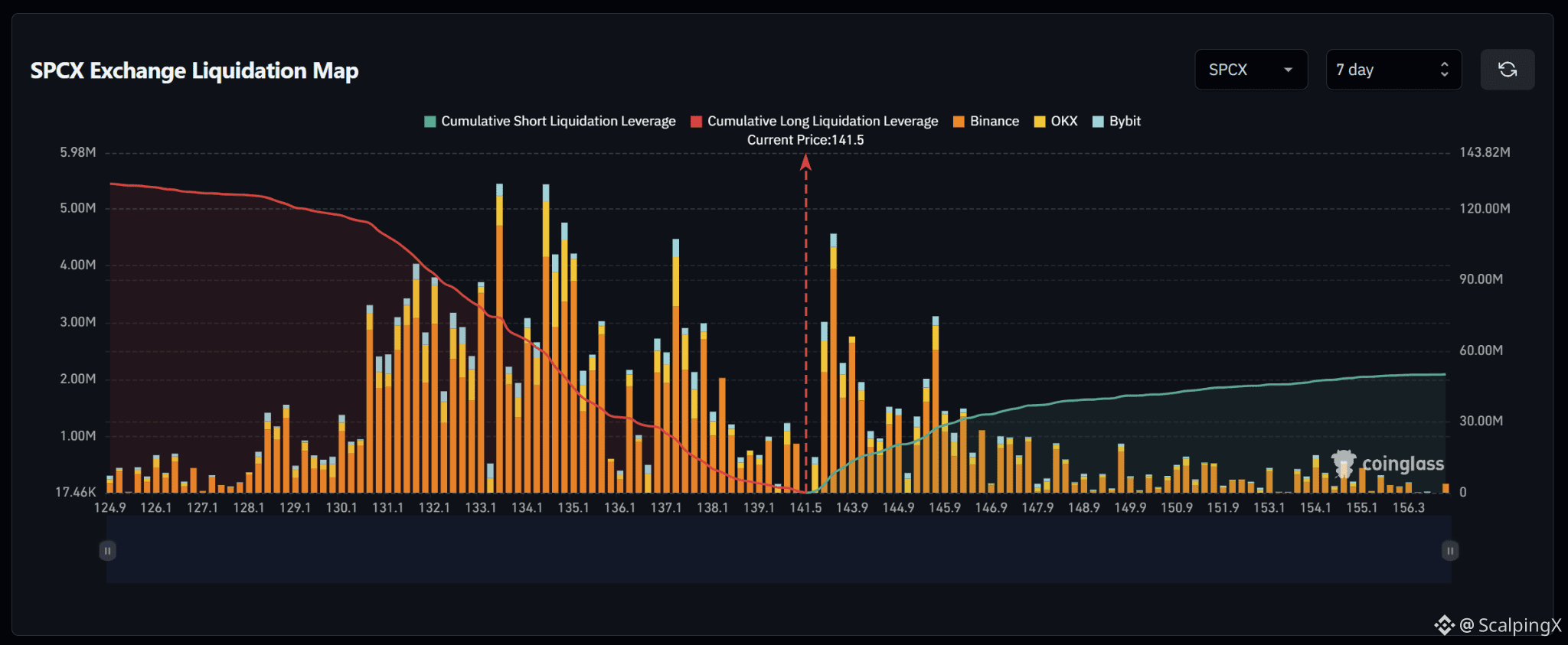Click the 5.00M left axis label
This screenshot has width=1568, height=645.
point(78,208)
